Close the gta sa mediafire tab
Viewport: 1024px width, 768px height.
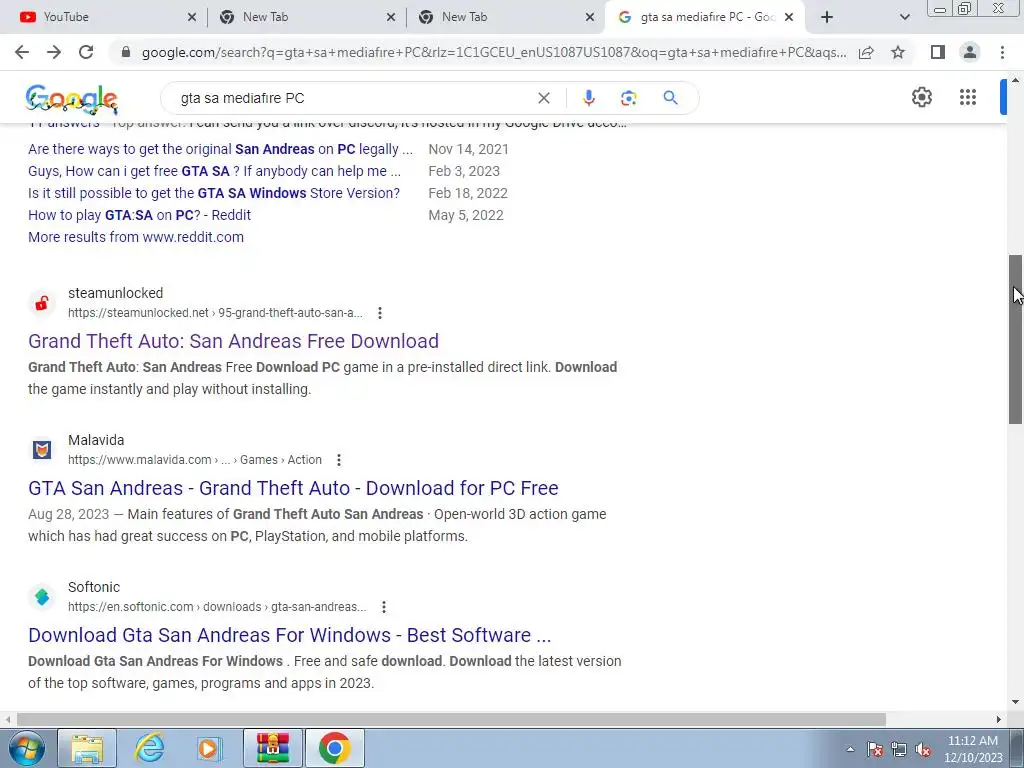789,17
